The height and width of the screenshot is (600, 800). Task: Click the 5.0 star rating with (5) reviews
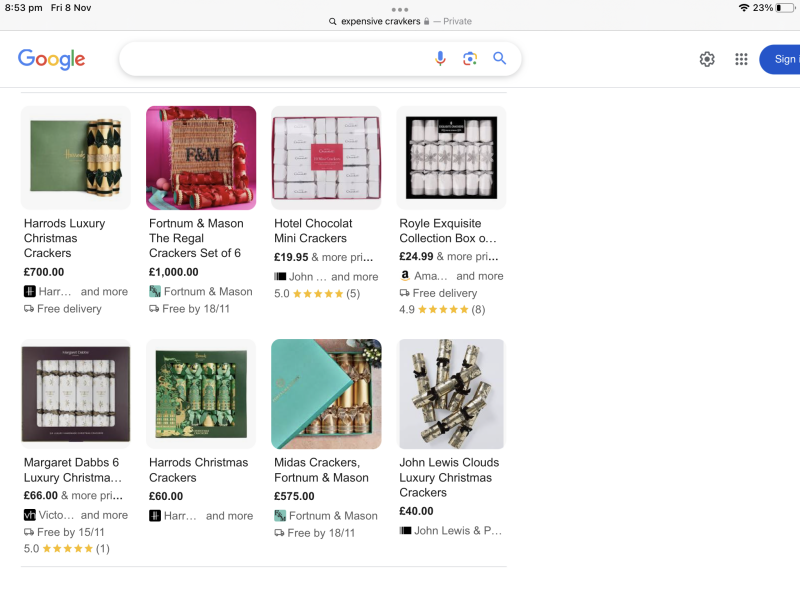[x=317, y=293]
